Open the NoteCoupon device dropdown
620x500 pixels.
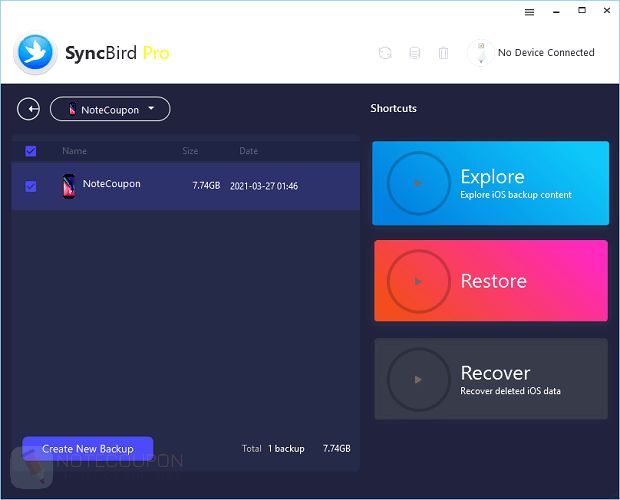(110, 109)
